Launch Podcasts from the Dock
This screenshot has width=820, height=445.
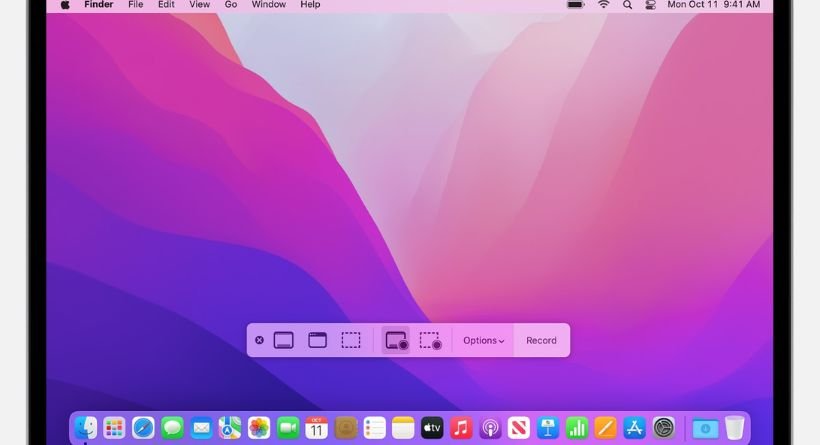(x=490, y=428)
